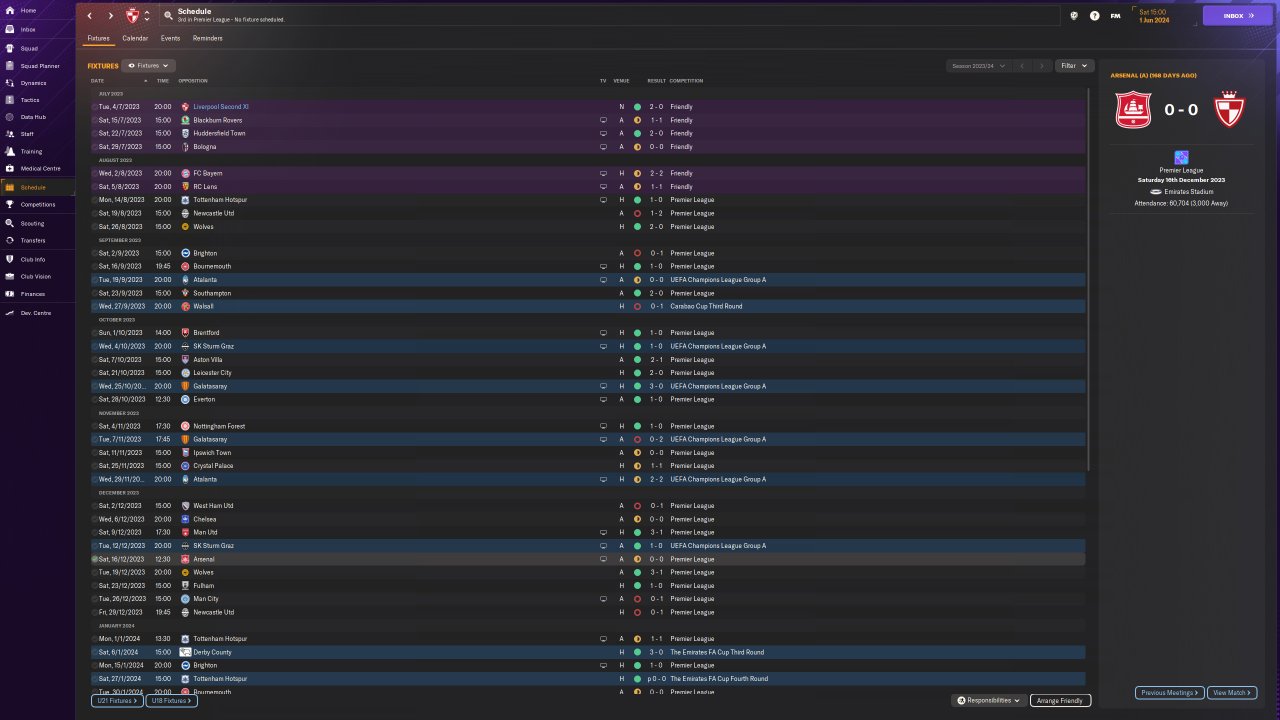Select row circle for Liverpool Second XI fixture

pos(95,106)
